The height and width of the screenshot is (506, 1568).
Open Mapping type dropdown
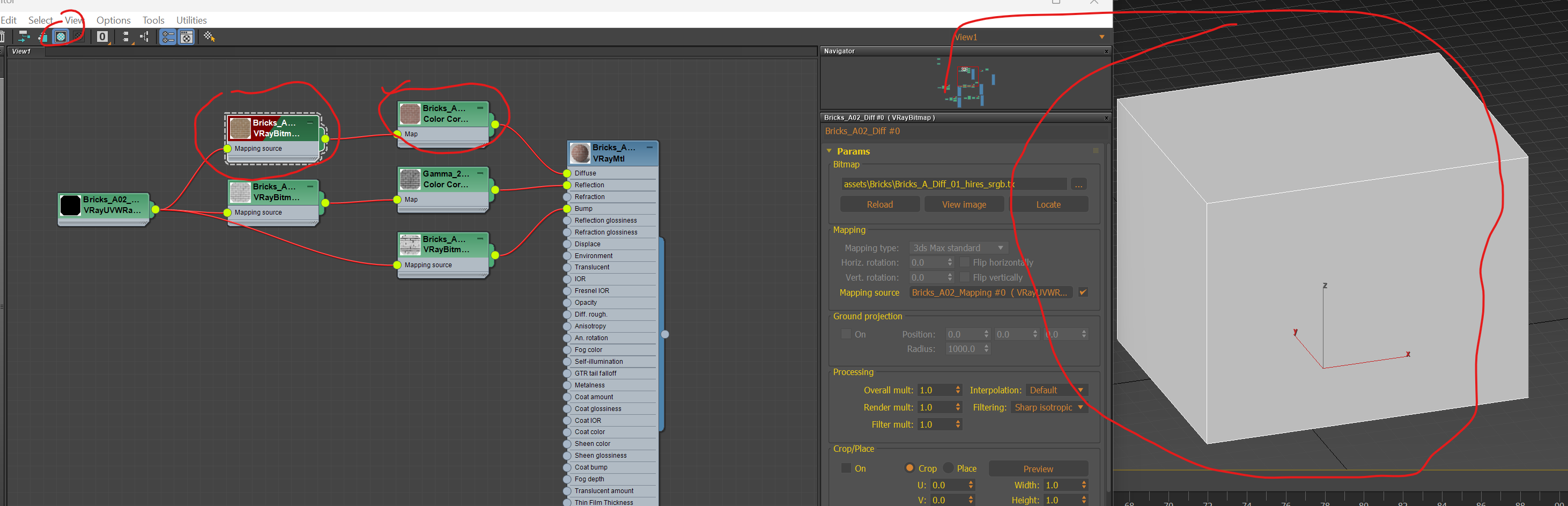959,248
